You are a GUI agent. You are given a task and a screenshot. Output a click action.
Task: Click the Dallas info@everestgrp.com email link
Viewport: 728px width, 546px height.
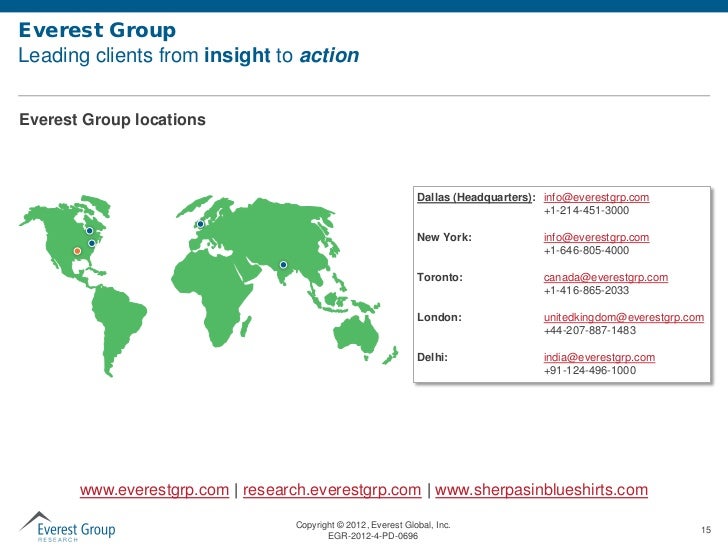pyautogui.click(x=596, y=197)
